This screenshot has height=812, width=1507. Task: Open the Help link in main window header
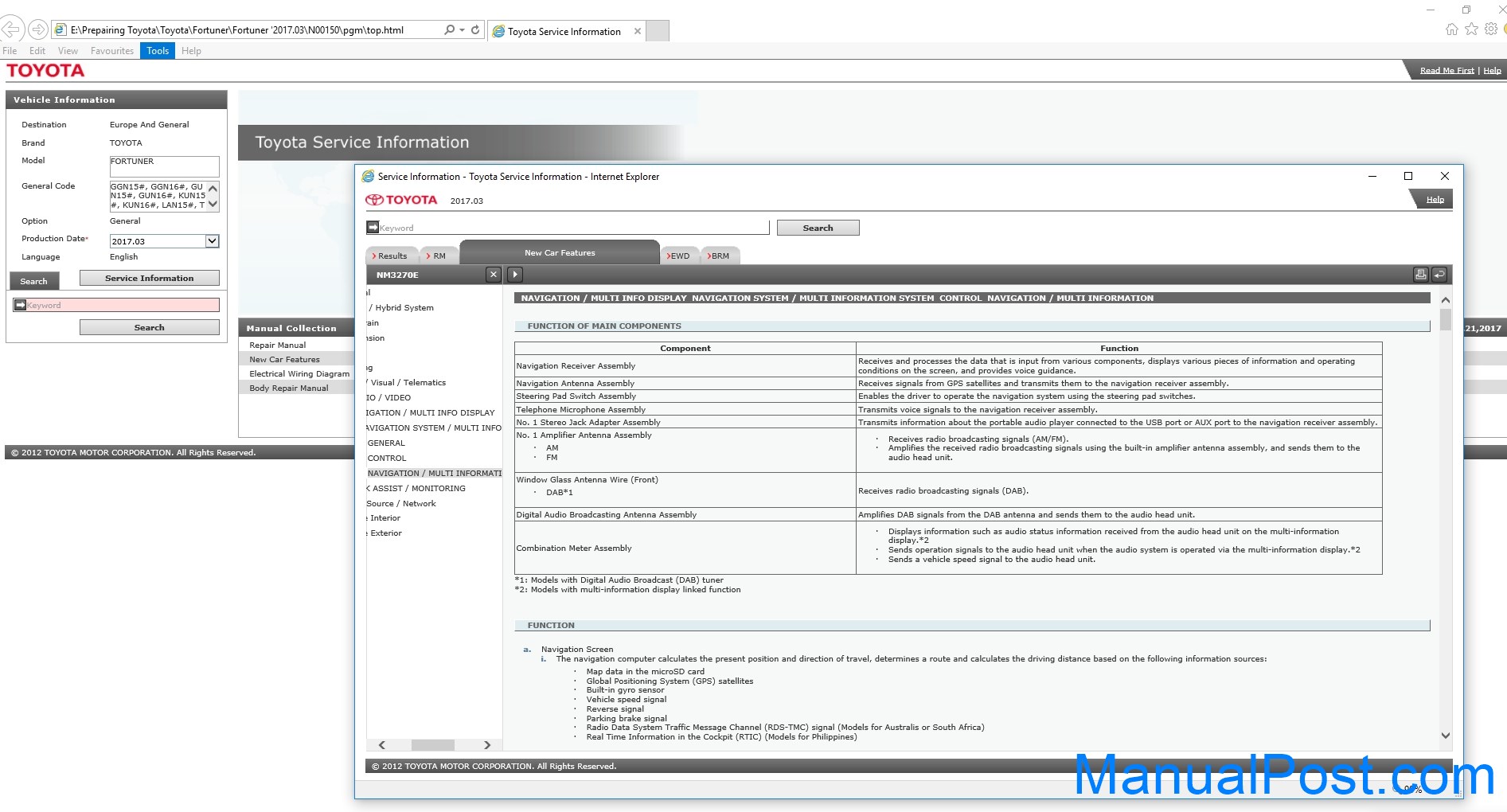tap(1492, 70)
